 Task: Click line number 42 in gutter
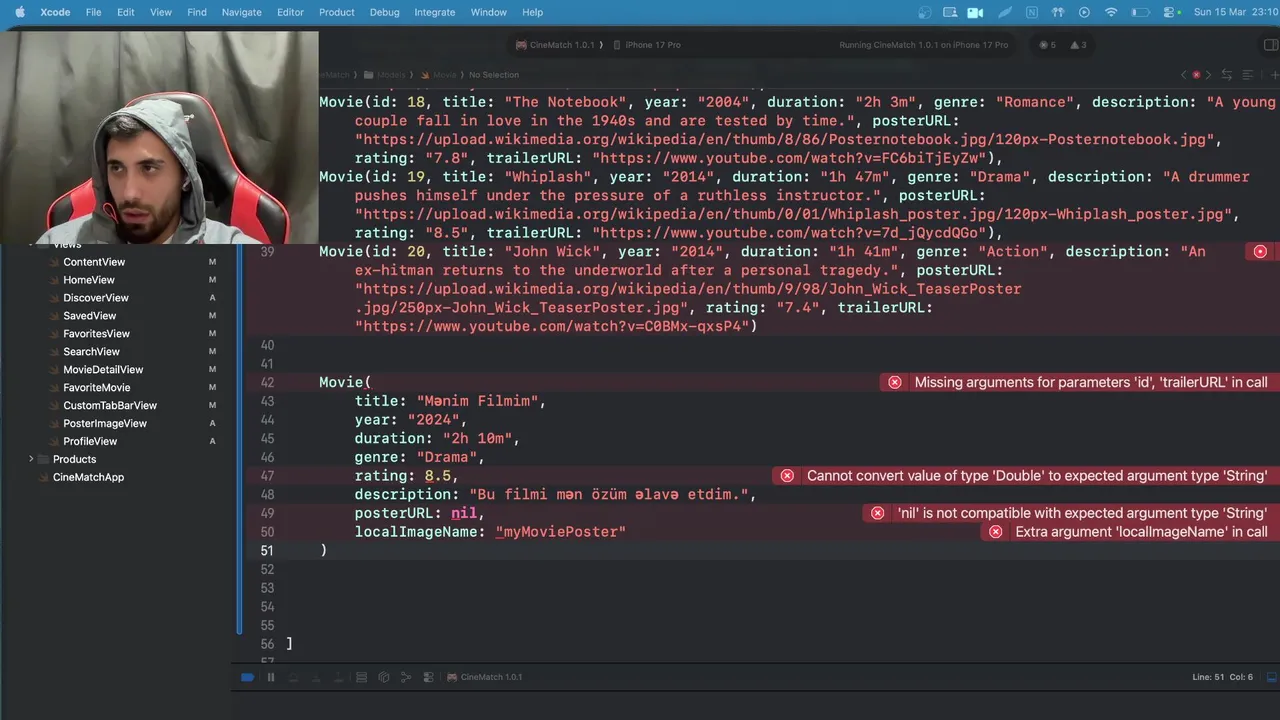click(266, 382)
